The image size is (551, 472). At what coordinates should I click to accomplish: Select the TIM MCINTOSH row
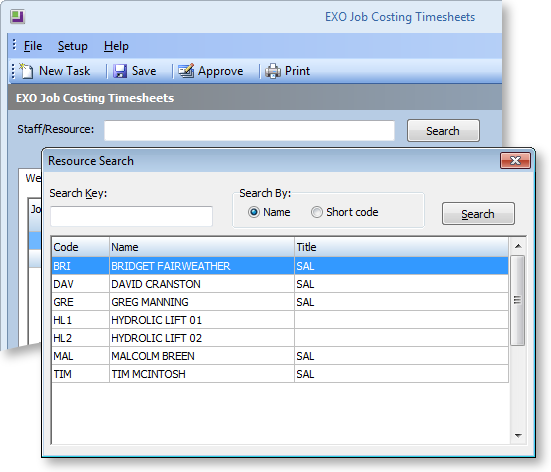280,374
